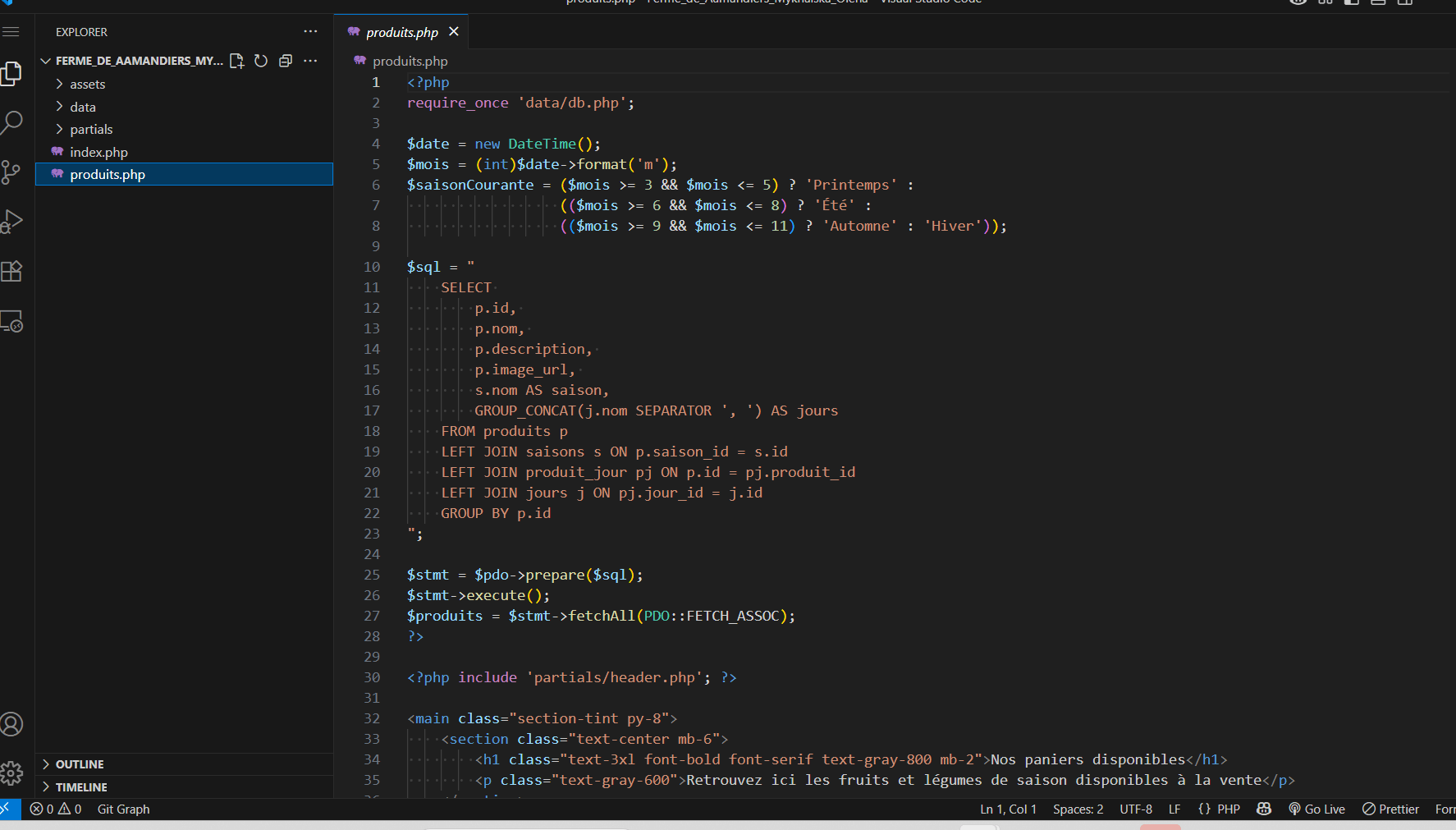
Task: Change end of line sequence LF
Action: [1174, 809]
